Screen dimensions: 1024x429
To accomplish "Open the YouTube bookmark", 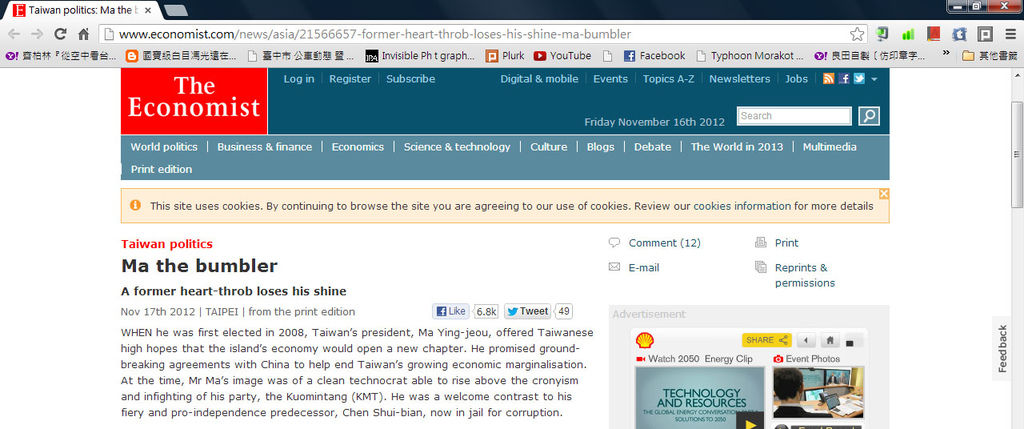I will (562, 56).
